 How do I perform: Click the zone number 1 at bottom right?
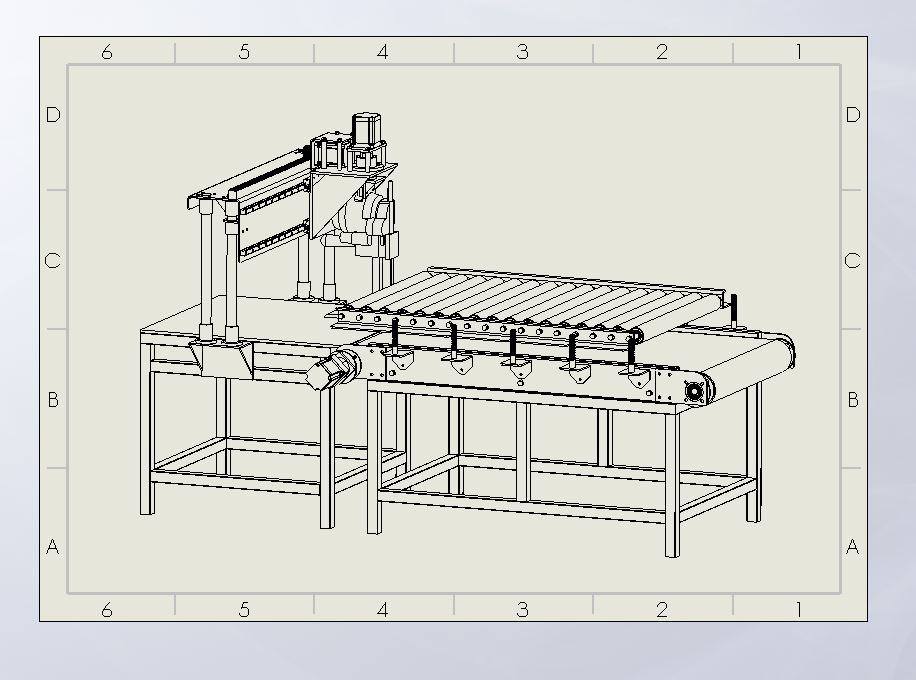797,608
